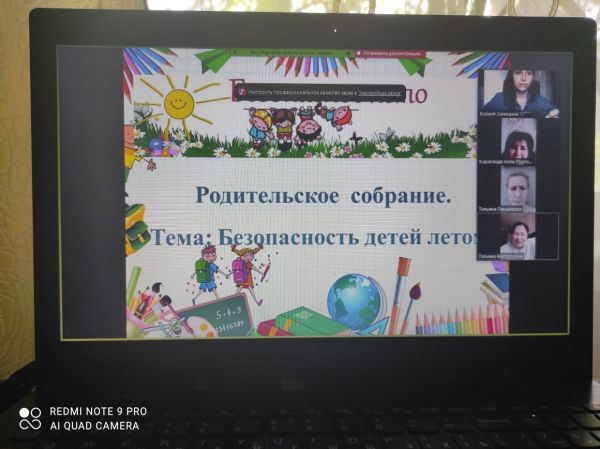Screen dimensions: 600x449
Task: Select the top participant video of Ксения
Action: coord(517,92)
